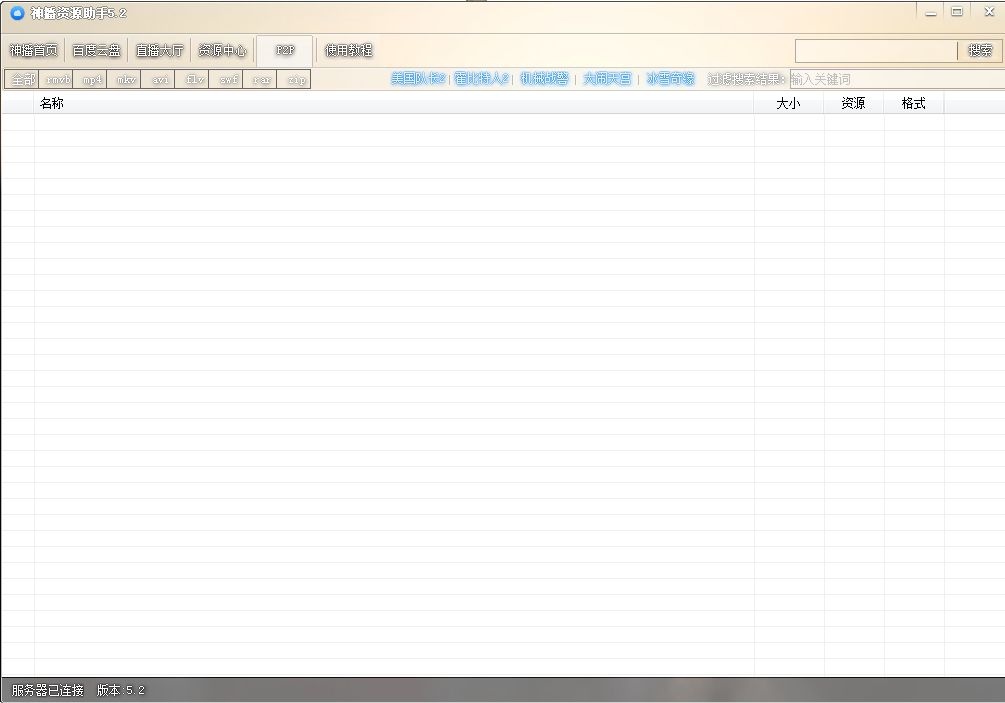Image resolution: width=1005 pixels, height=703 pixels.
Task: Go to the 直播大厅 tab
Action: [159, 51]
